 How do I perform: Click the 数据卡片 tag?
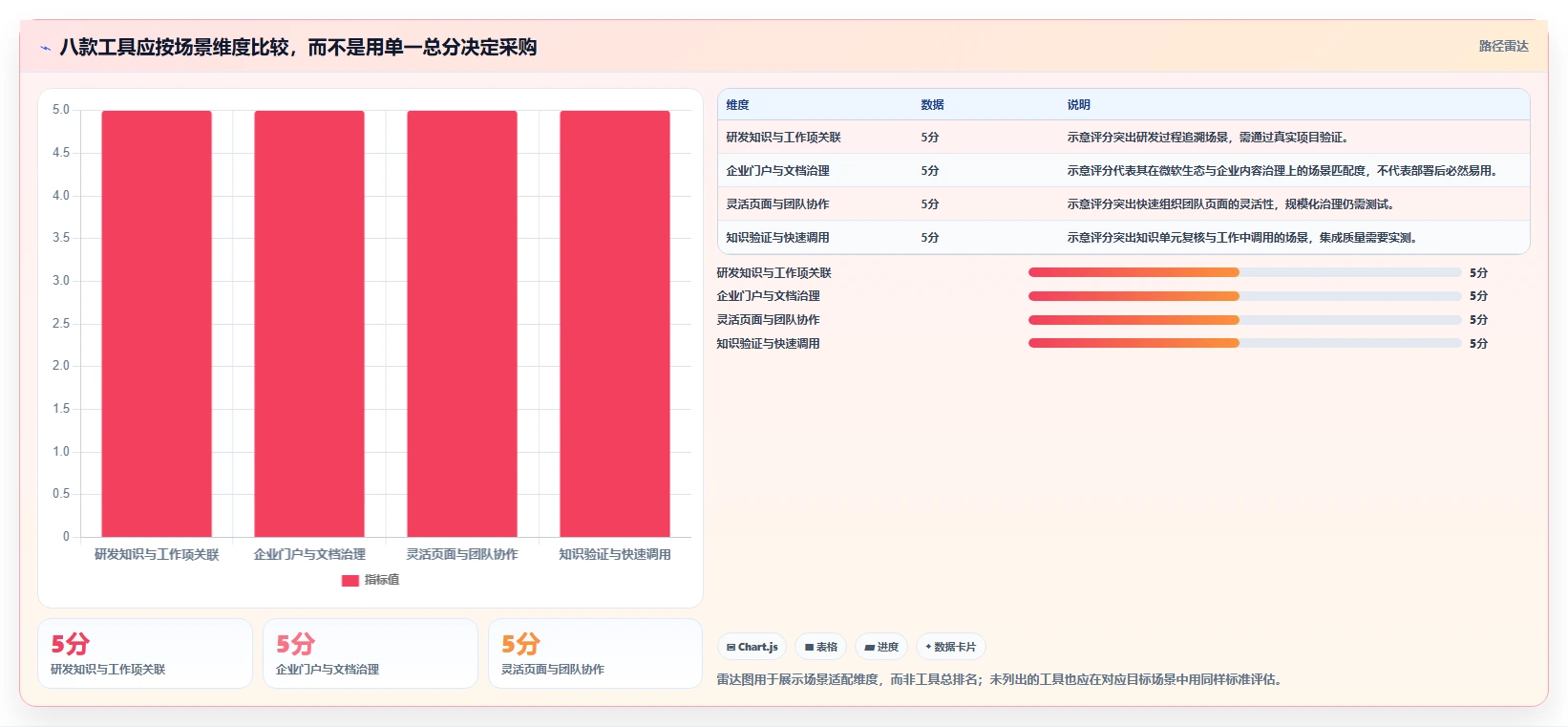[x=950, y=647]
